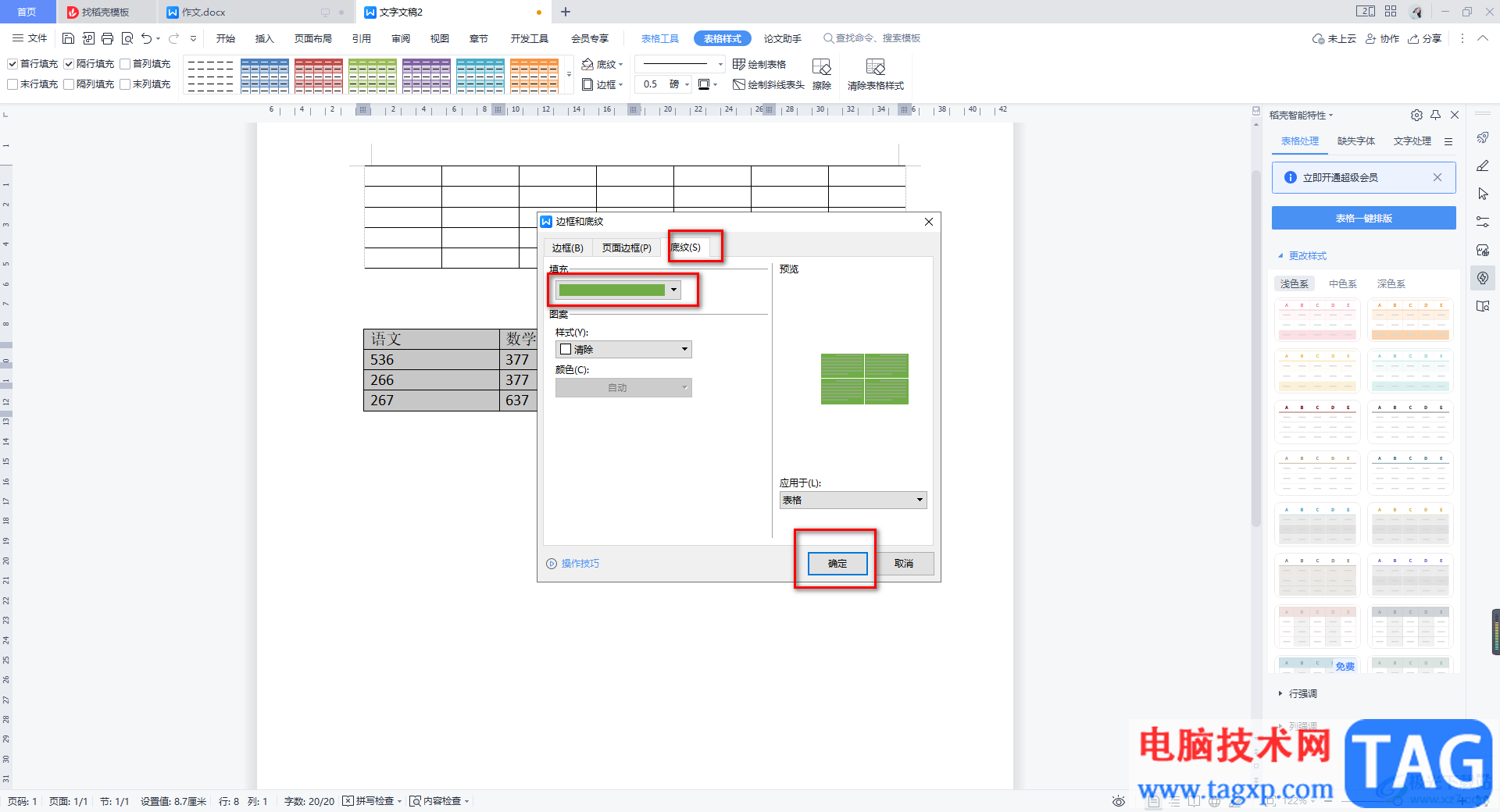Open the line style dropdown in ribbon
The height and width of the screenshot is (812, 1500).
click(680, 64)
